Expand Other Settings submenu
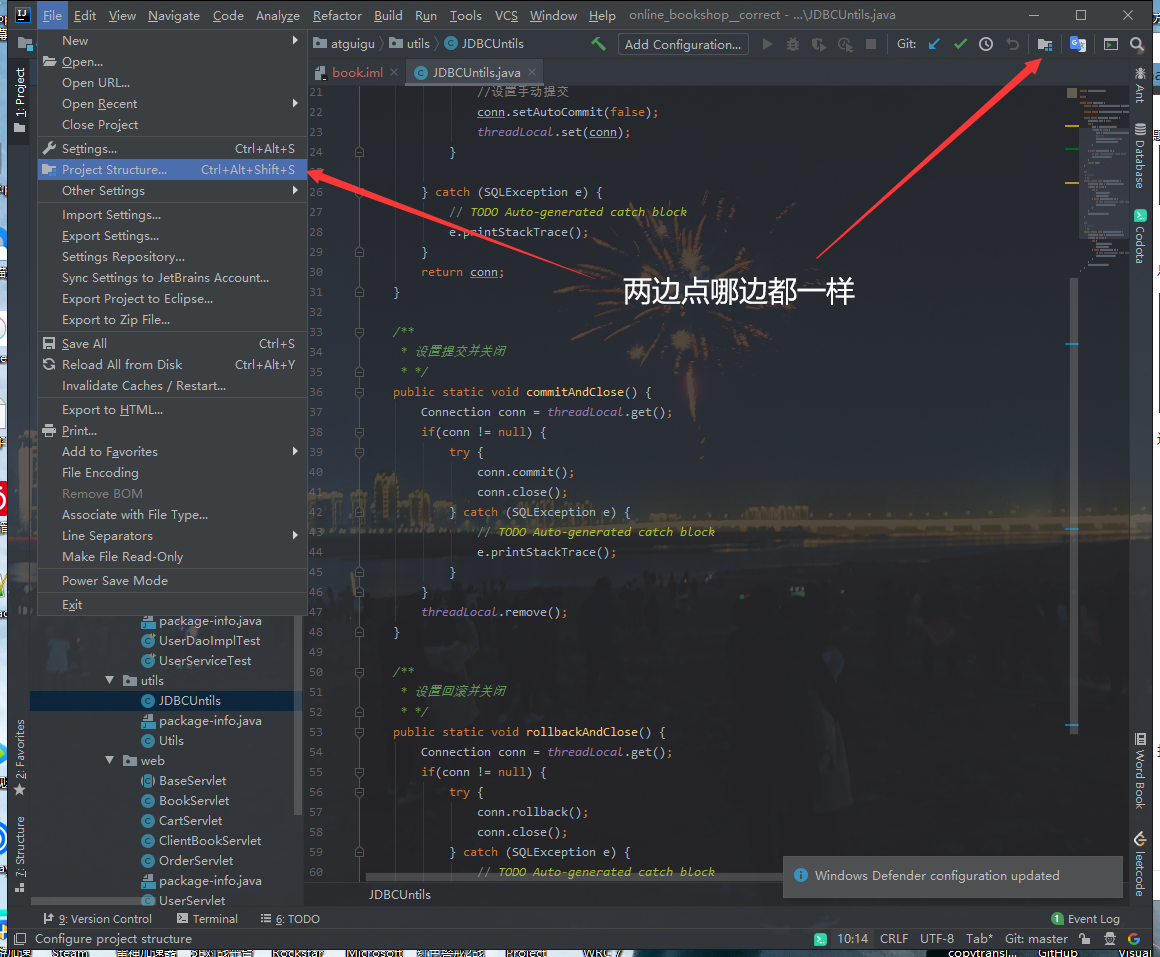 172,191
